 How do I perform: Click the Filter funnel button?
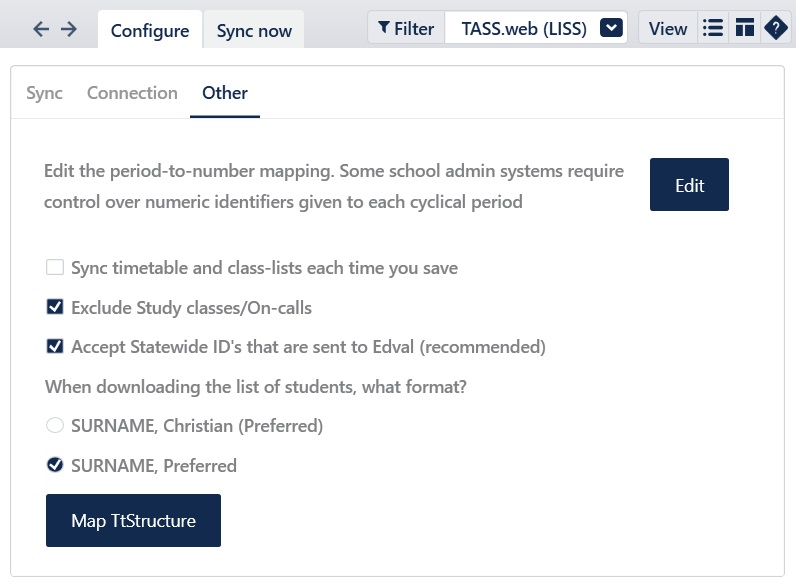click(406, 28)
